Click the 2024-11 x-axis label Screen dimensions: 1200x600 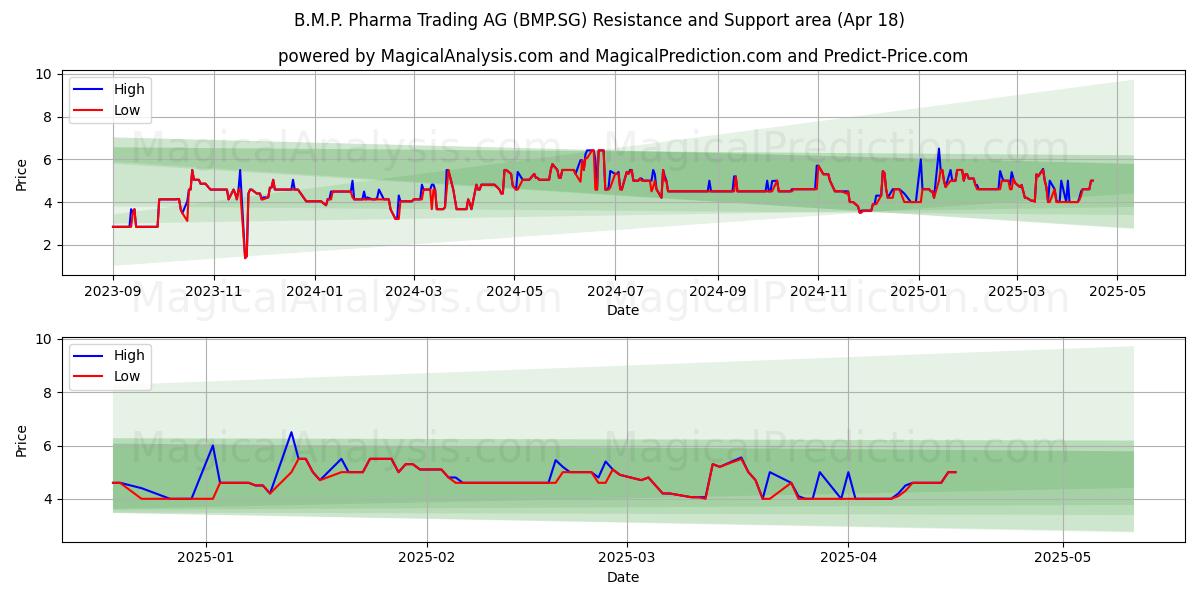coord(818,291)
